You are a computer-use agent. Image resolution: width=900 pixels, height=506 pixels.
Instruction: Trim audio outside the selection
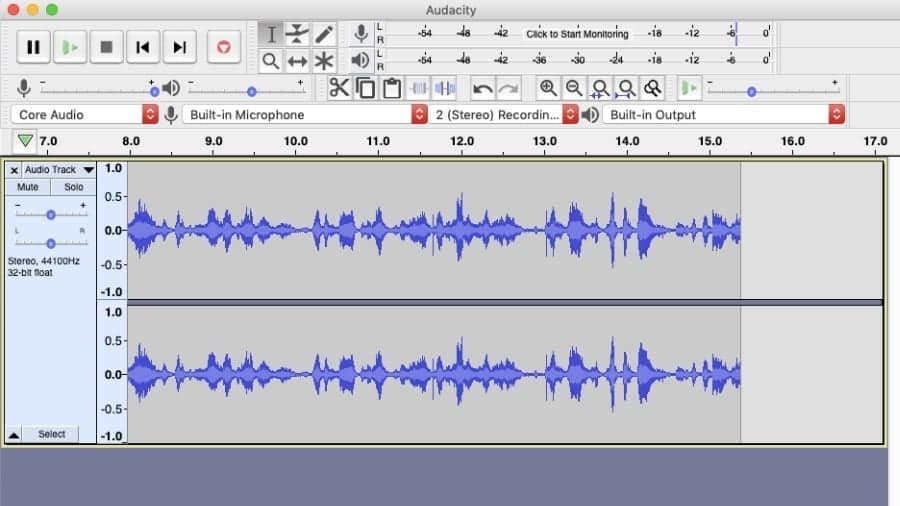pyautogui.click(x=418, y=88)
